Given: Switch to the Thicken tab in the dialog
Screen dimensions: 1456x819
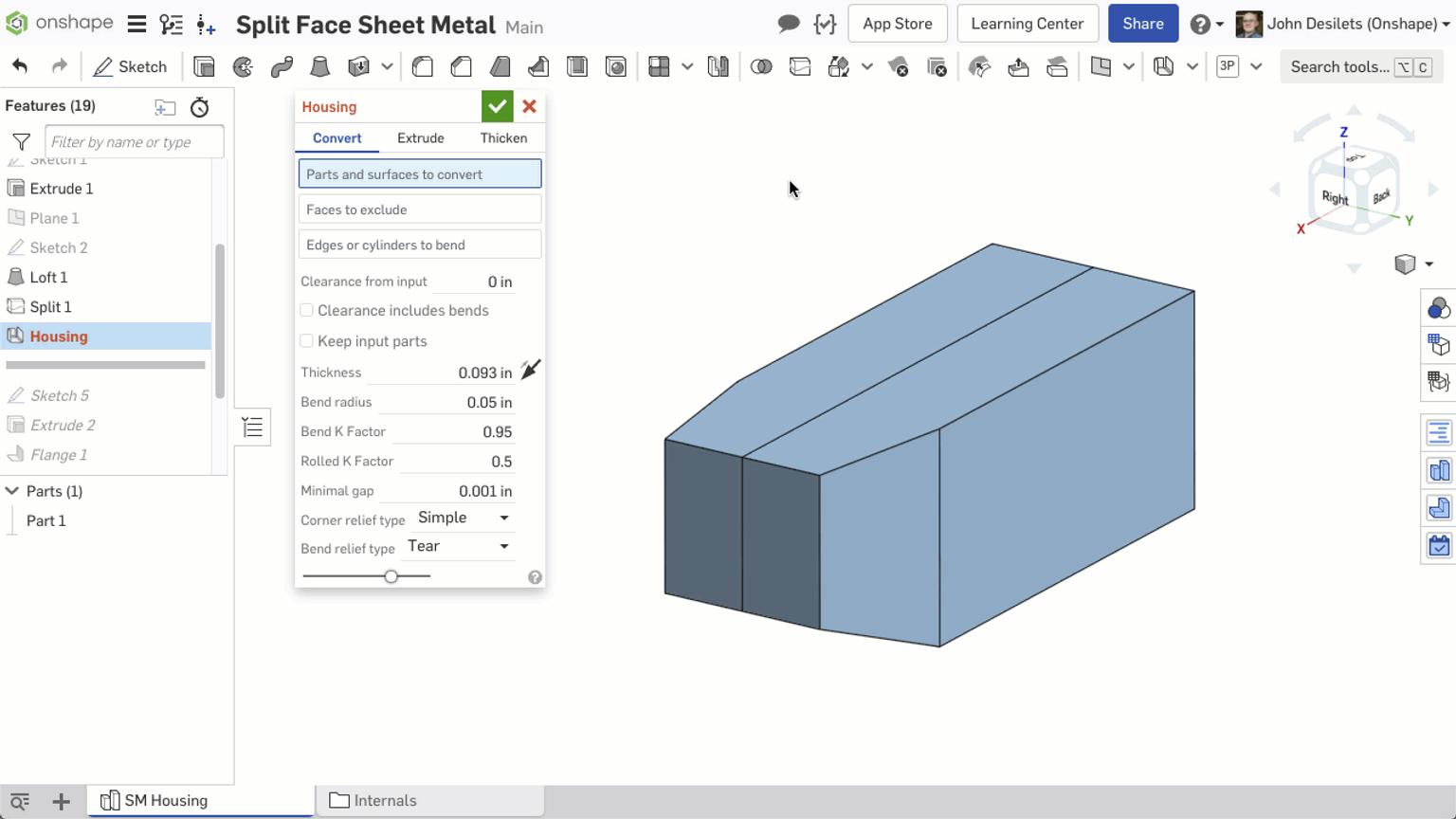Looking at the screenshot, I should (503, 138).
